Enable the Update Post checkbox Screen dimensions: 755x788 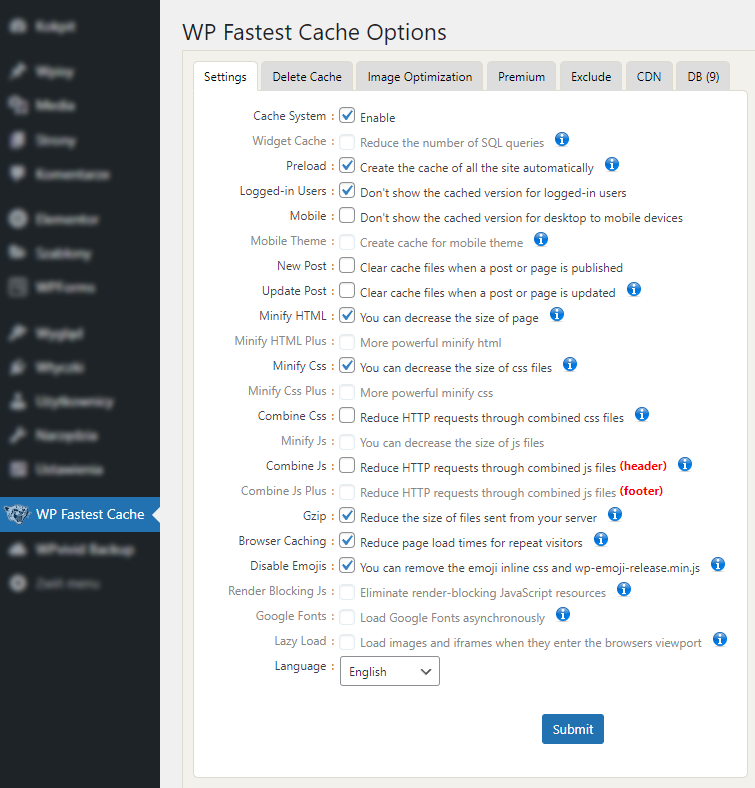(x=347, y=290)
